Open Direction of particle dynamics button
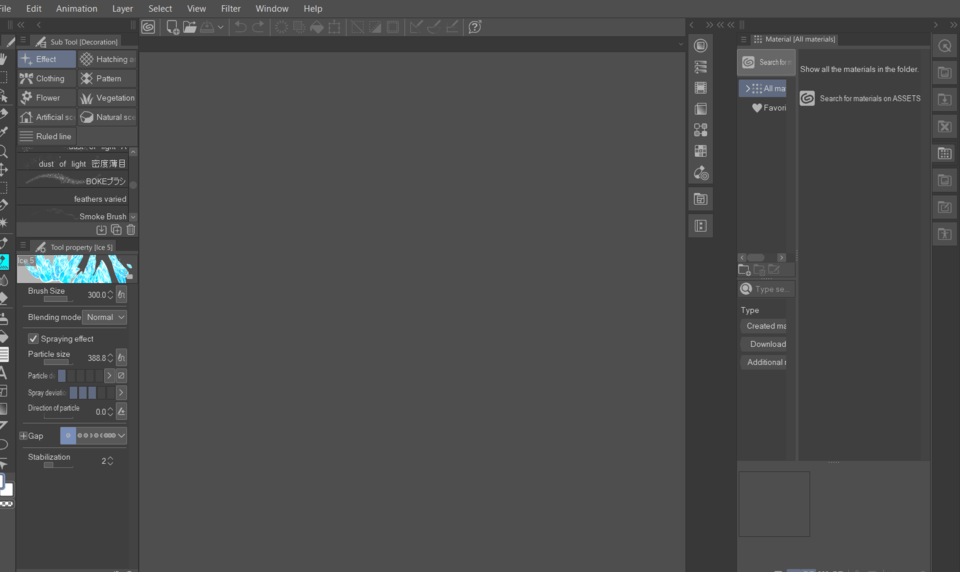 tap(121, 412)
